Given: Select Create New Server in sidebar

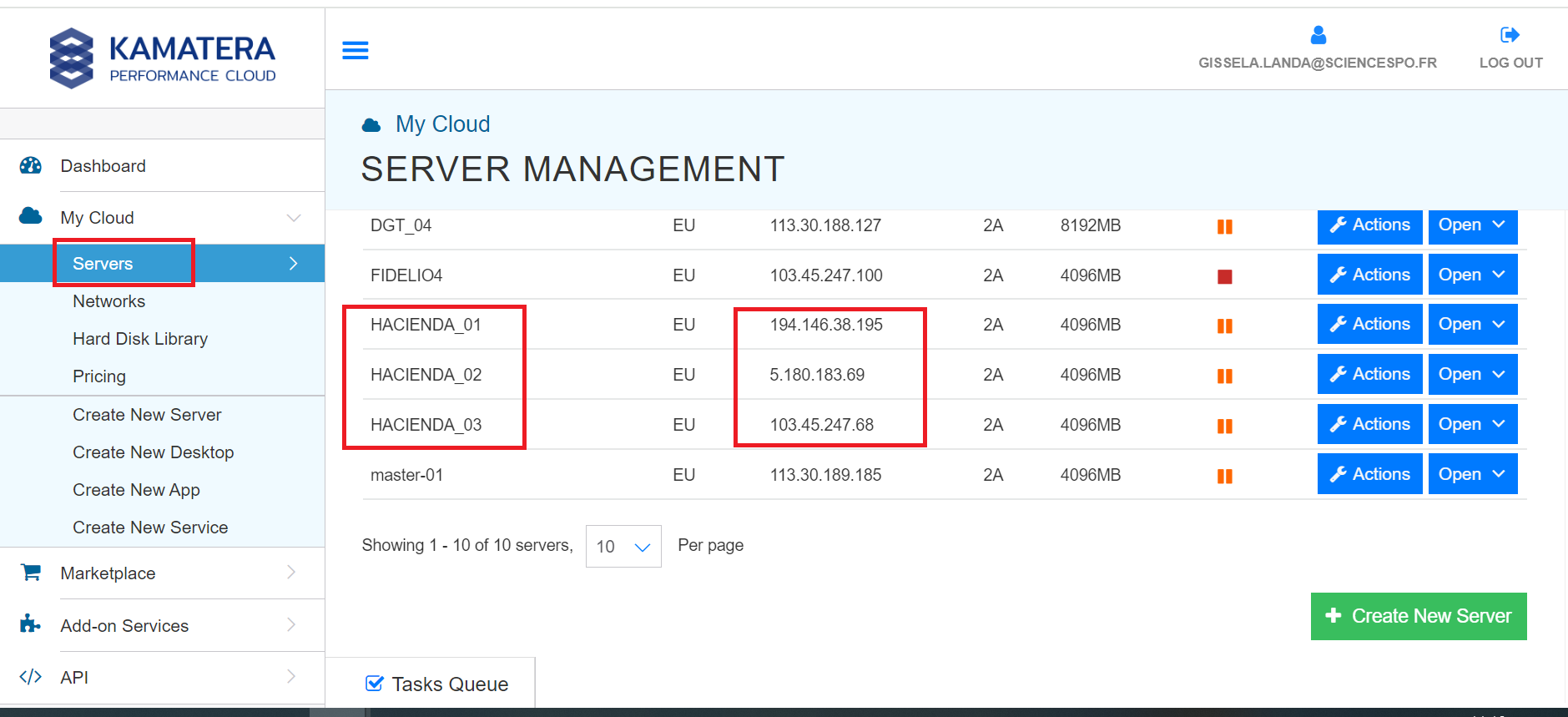Looking at the screenshot, I should tap(147, 415).
